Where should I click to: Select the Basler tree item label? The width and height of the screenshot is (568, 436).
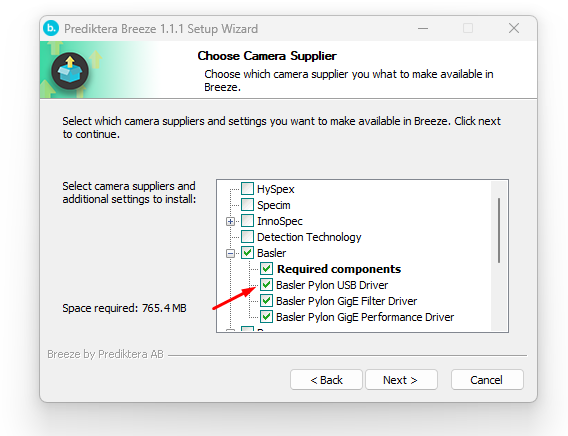click(271, 253)
